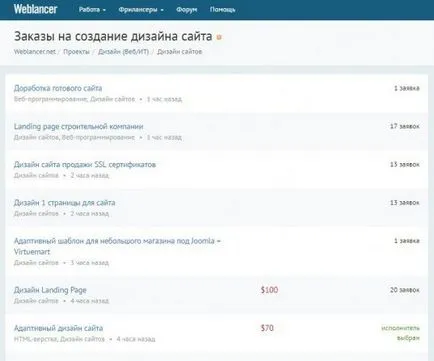Screen dimensions: 434x361
Task: Click the Проекты breadcrumb link
Action: pos(76,52)
